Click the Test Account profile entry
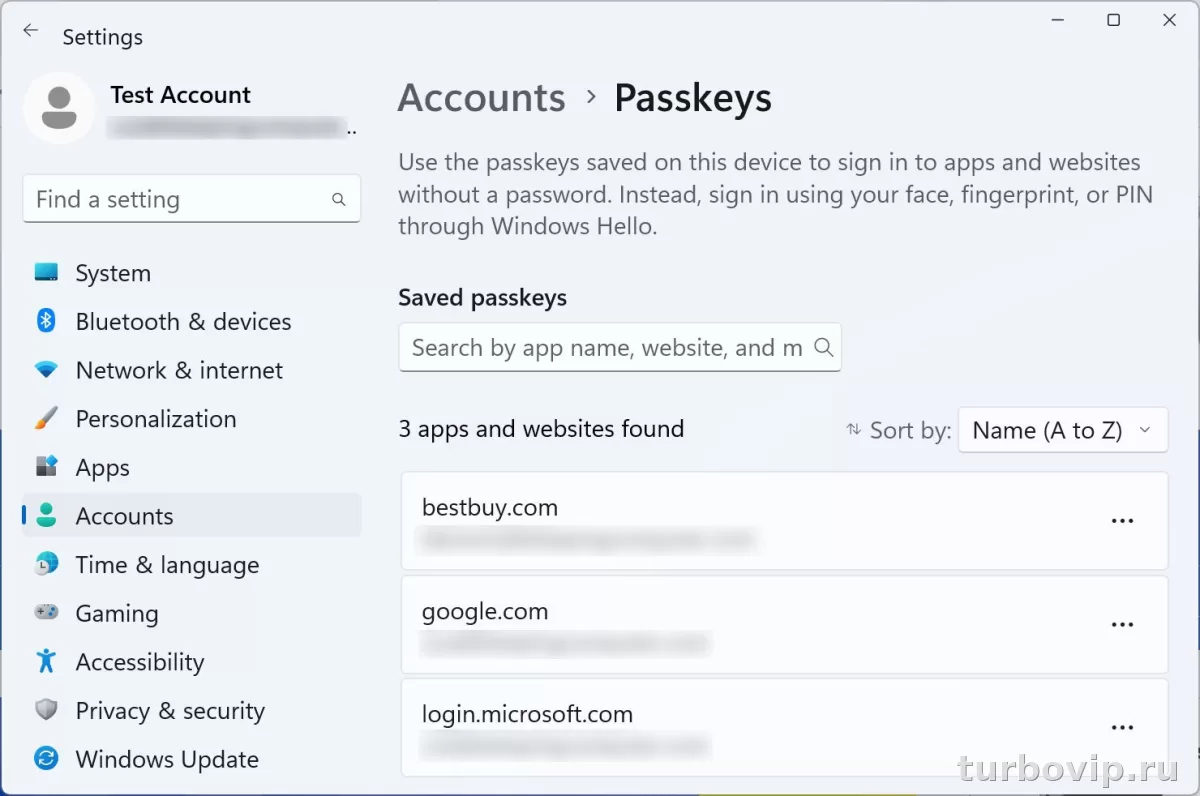1200x796 pixels. (x=180, y=107)
